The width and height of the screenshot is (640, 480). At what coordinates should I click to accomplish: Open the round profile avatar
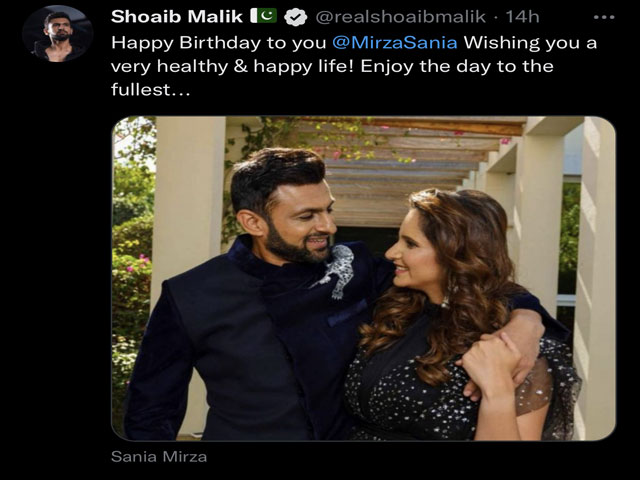click(x=58, y=33)
